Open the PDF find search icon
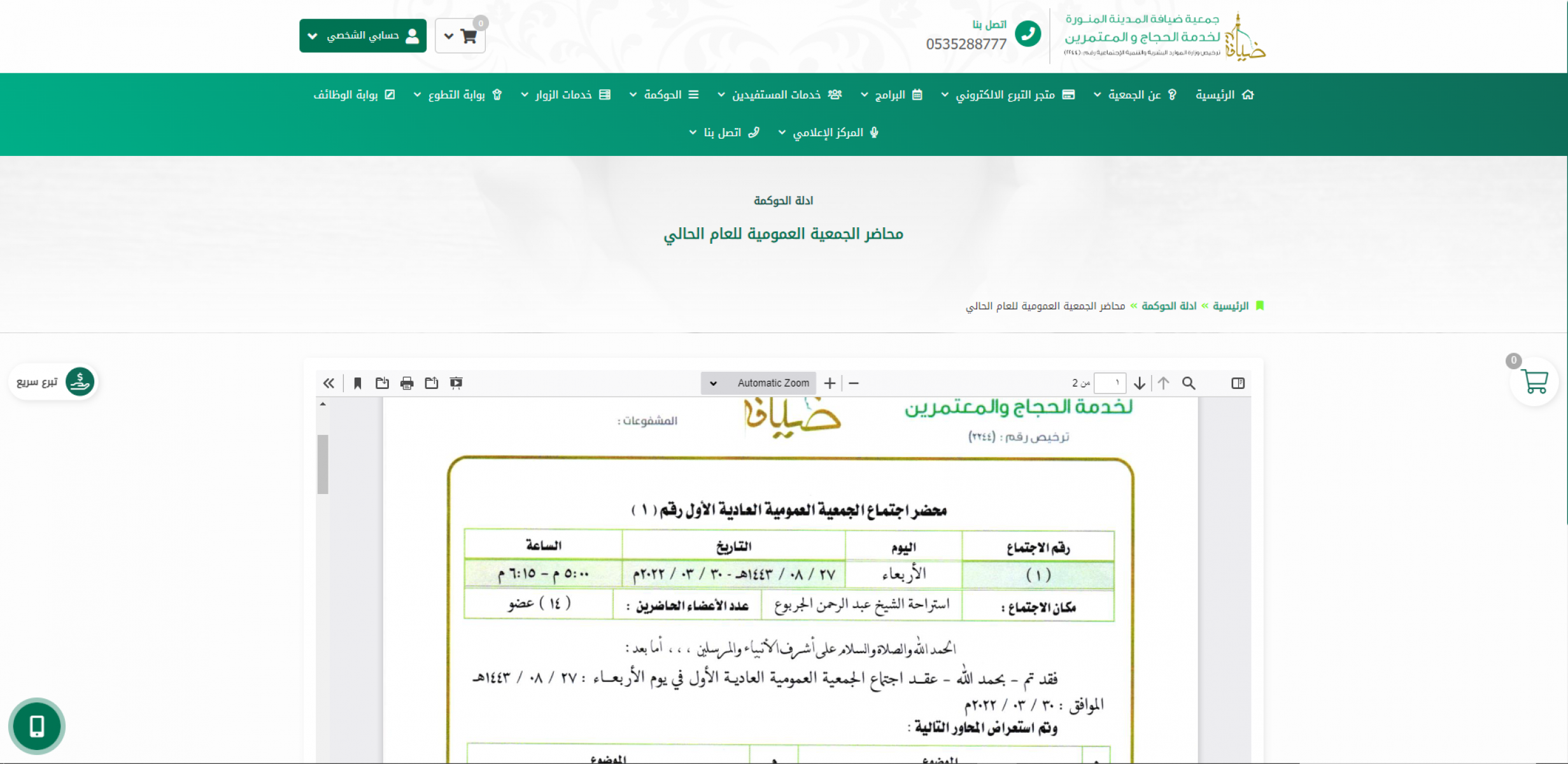Image resolution: width=1568 pixels, height=764 pixels. coord(1189,383)
